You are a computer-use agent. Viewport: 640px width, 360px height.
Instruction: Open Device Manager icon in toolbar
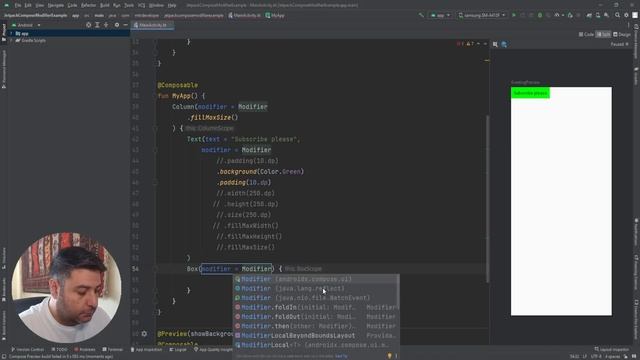click(598, 15)
